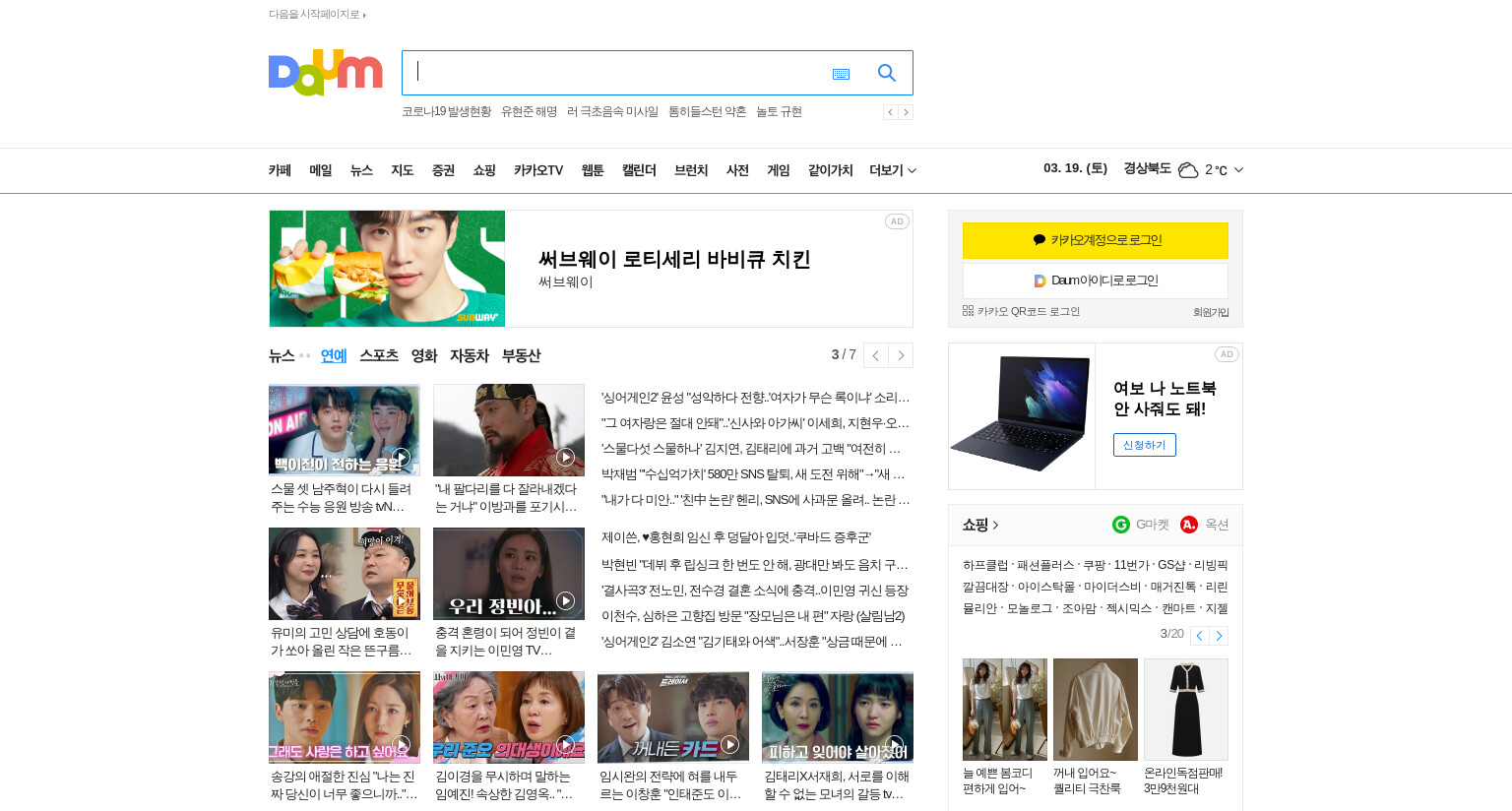Click the date 03. 19. (토)
Viewport: 1512px width, 811px height.
[x=1075, y=168]
